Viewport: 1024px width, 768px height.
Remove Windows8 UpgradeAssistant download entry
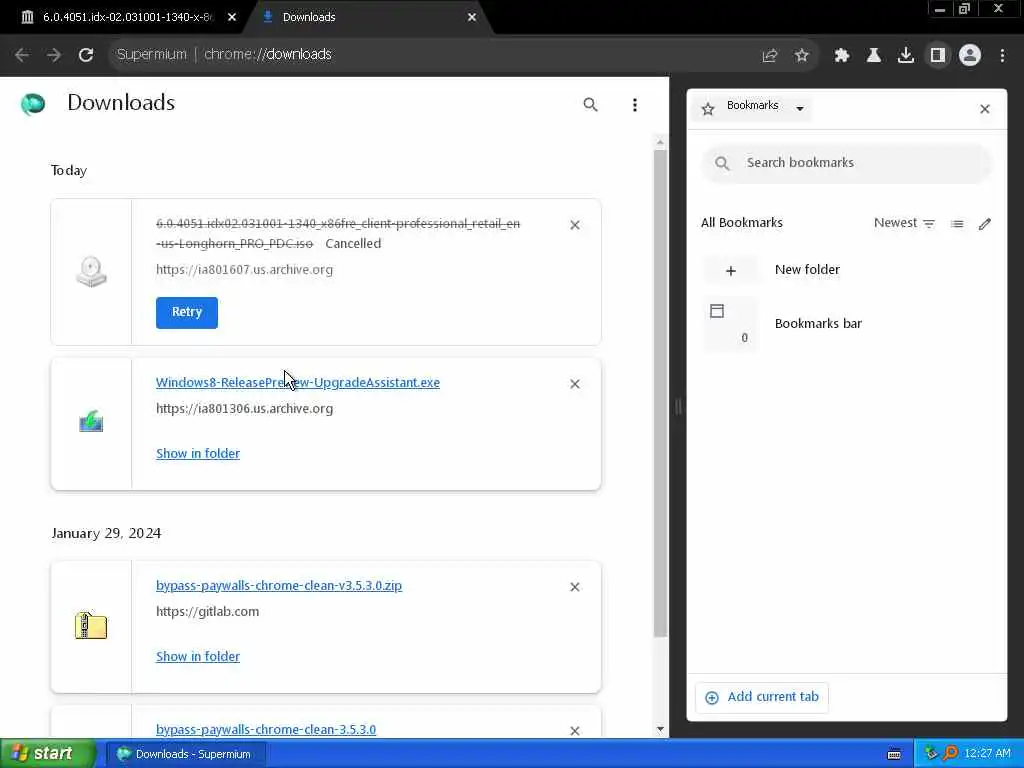pyautogui.click(x=575, y=384)
